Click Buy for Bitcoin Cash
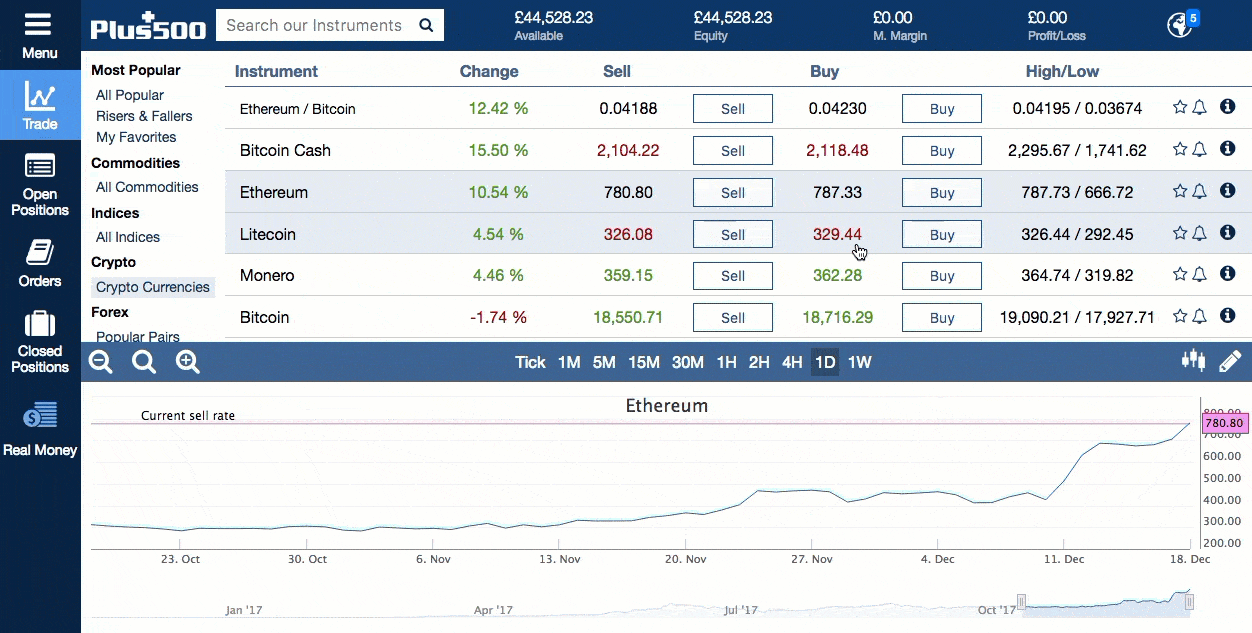The image size is (1252, 633). pos(942,151)
